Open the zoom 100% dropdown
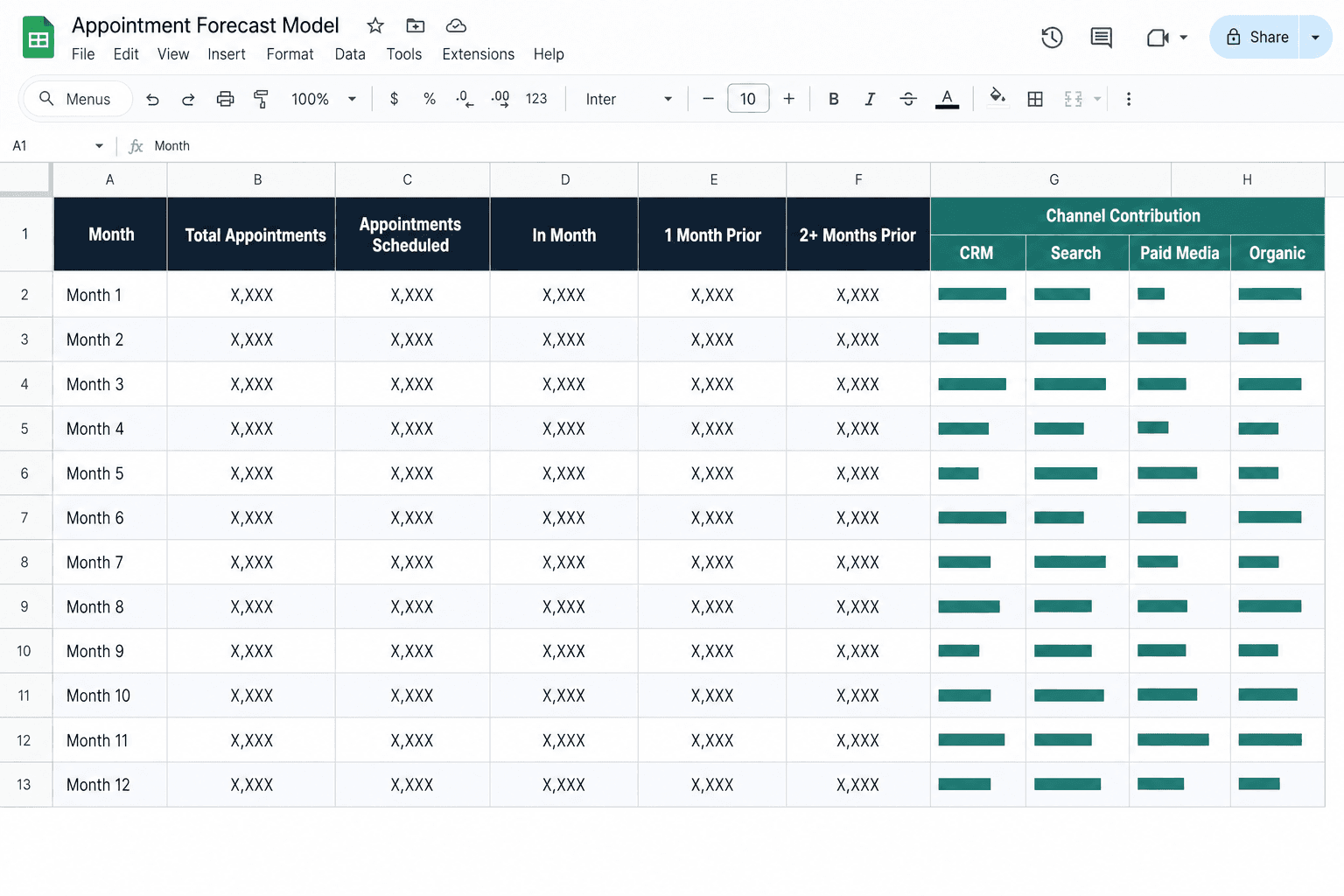Viewport: 1344px width, 896px height. tap(324, 99)
